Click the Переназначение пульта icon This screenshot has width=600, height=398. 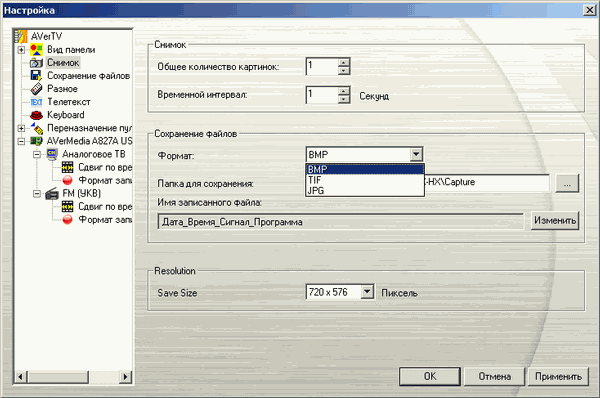(37, 128)
